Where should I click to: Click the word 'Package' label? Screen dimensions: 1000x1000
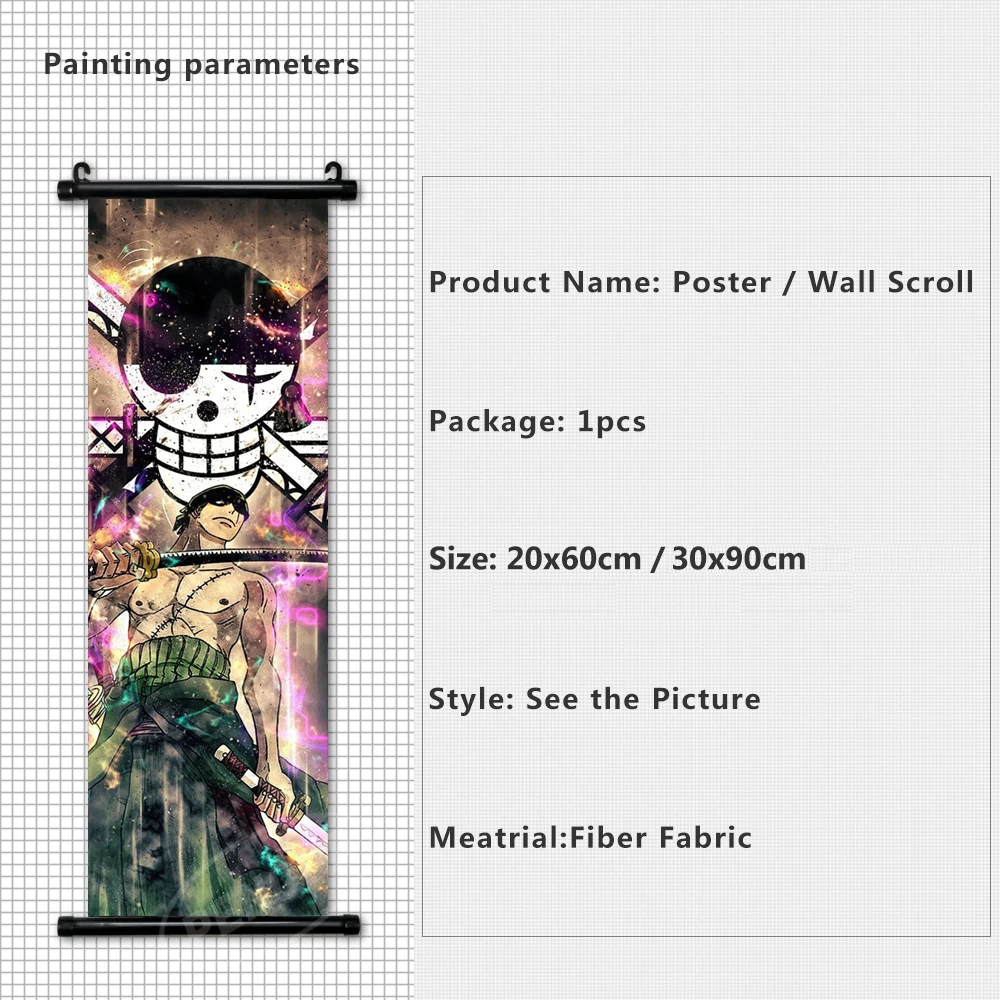click(492, 422)
